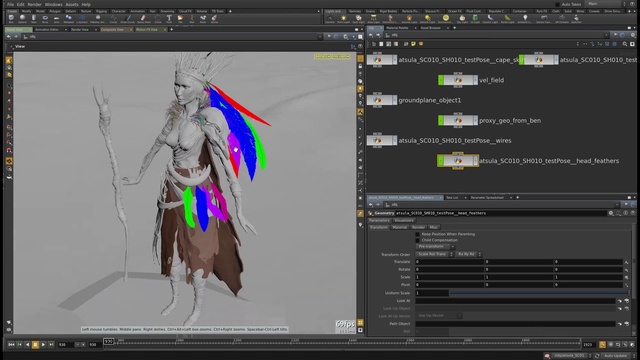Click the Translate X input field
Screen dimensions: 640x360
[449, 262]
